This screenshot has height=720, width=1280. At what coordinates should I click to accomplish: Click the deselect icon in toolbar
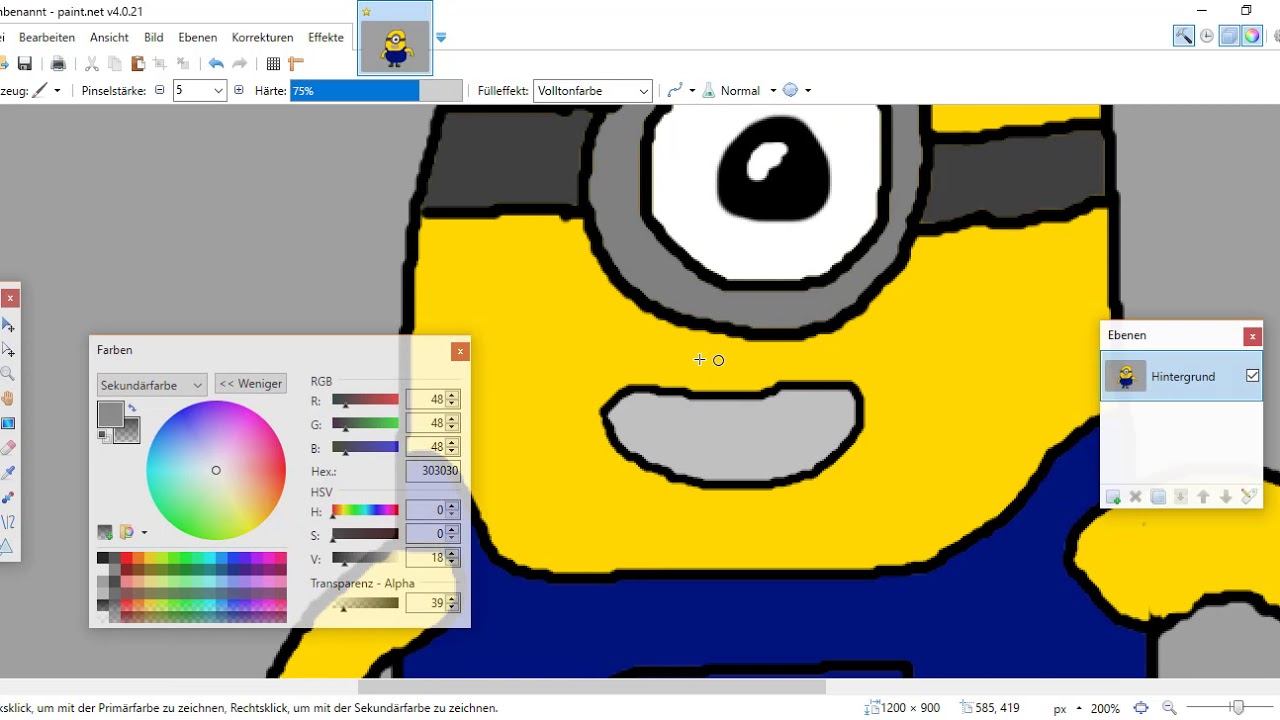(183, 64)
